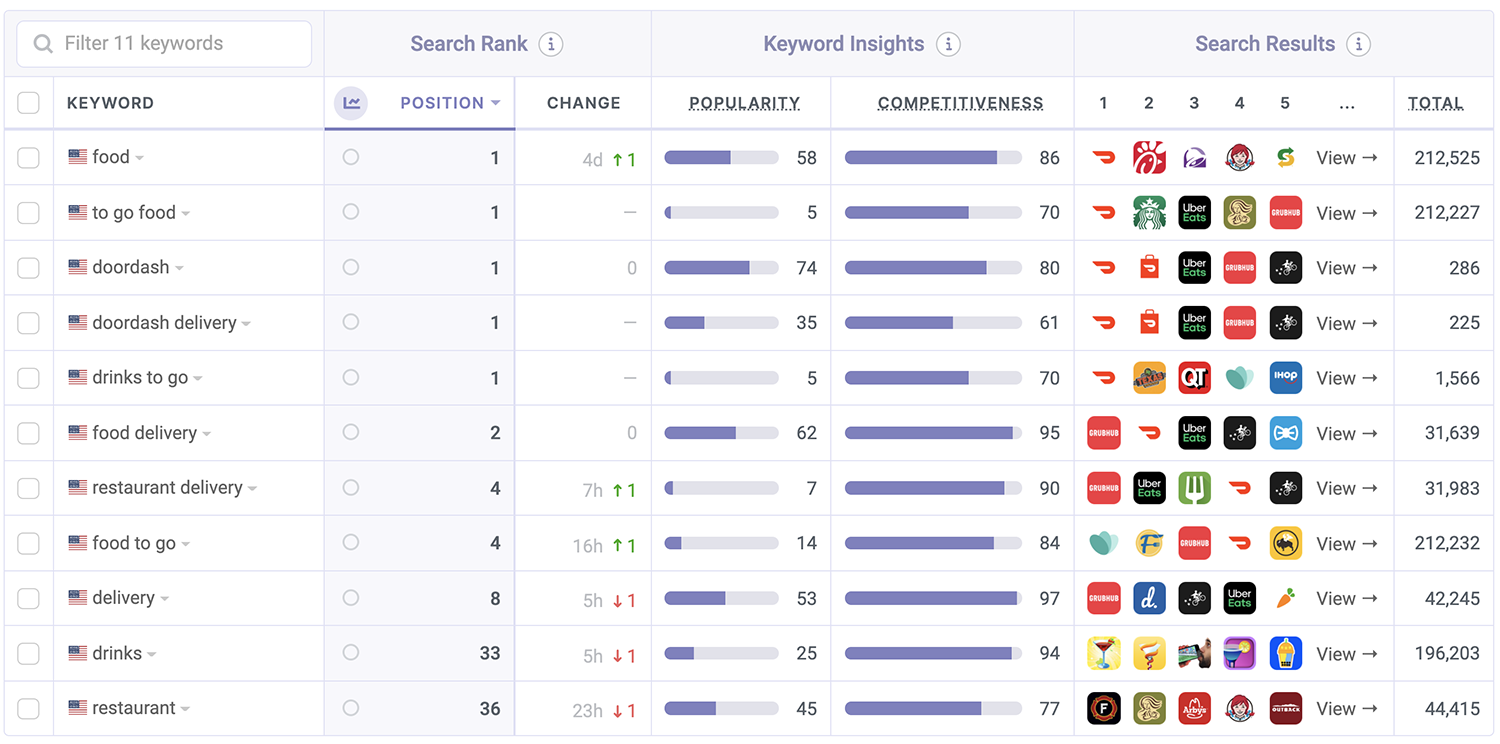Click Taco Bell icon in food row

tap(1194, 158)
